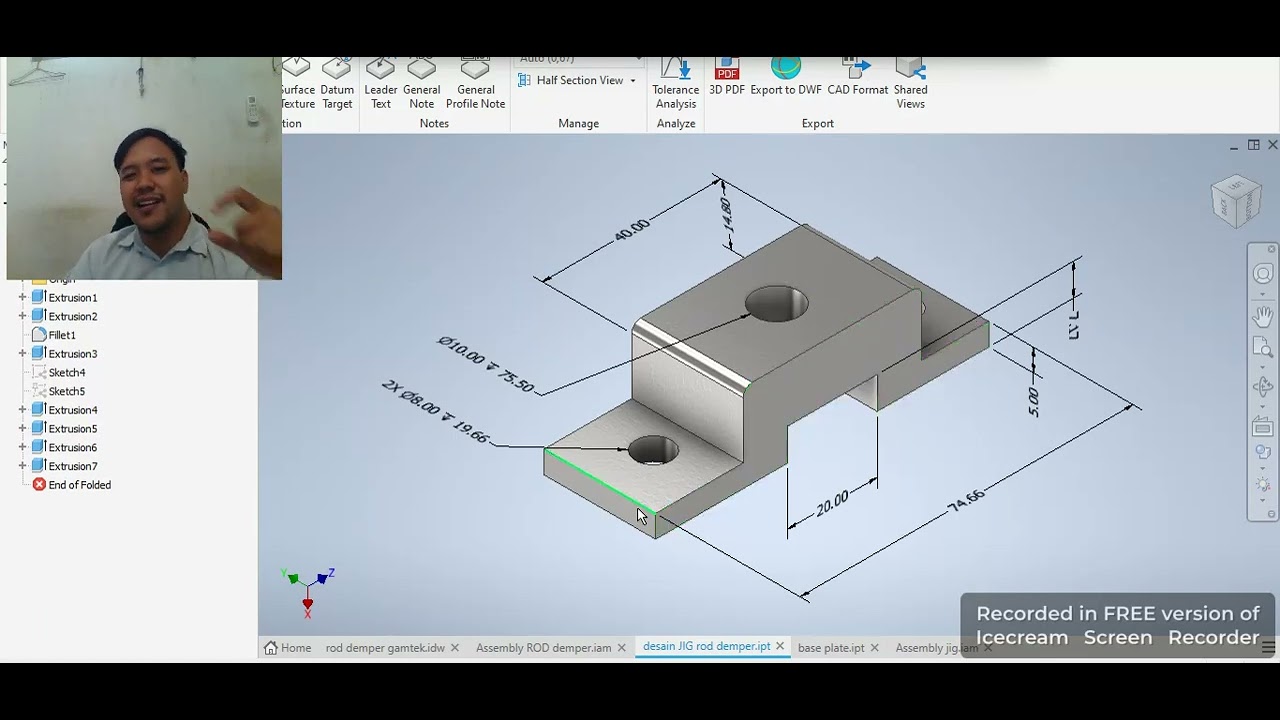The image size is (1280, 720).
Task: Open the document tabs list menu
Action: click(x=1268, y=648)
